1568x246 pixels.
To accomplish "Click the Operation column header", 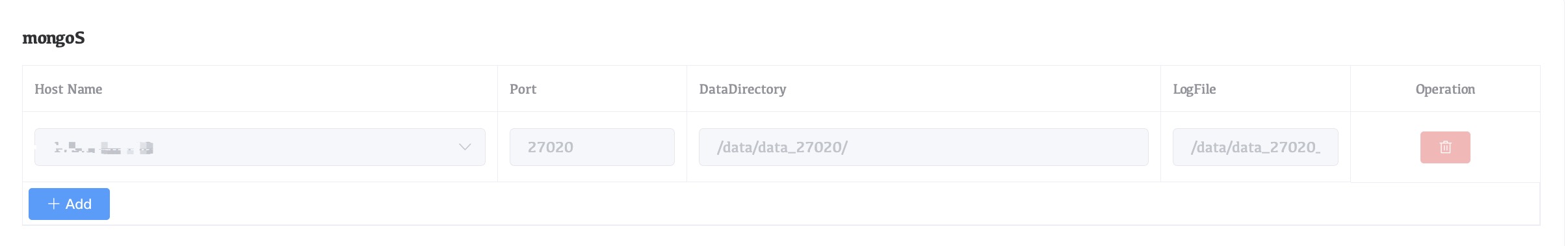I will click(x=1445, y=89).
